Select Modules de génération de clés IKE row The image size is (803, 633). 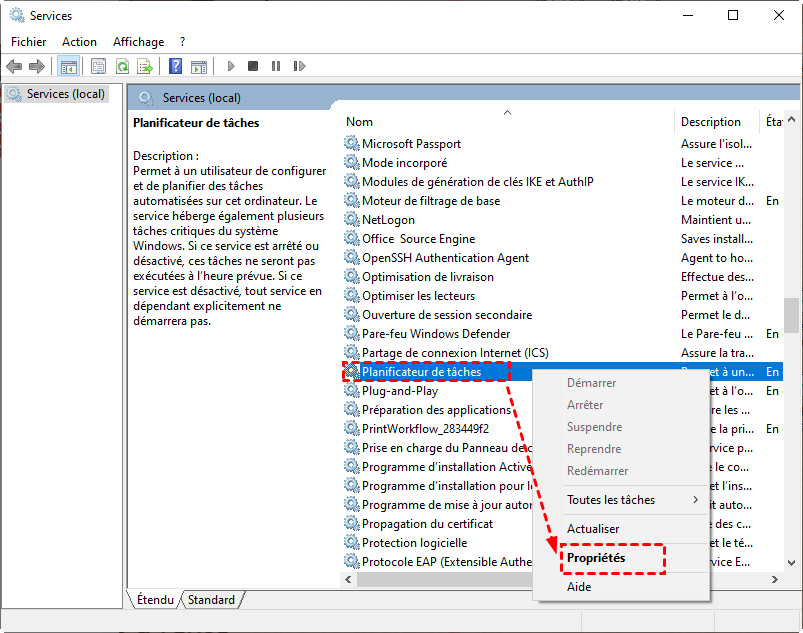[478, 182]
